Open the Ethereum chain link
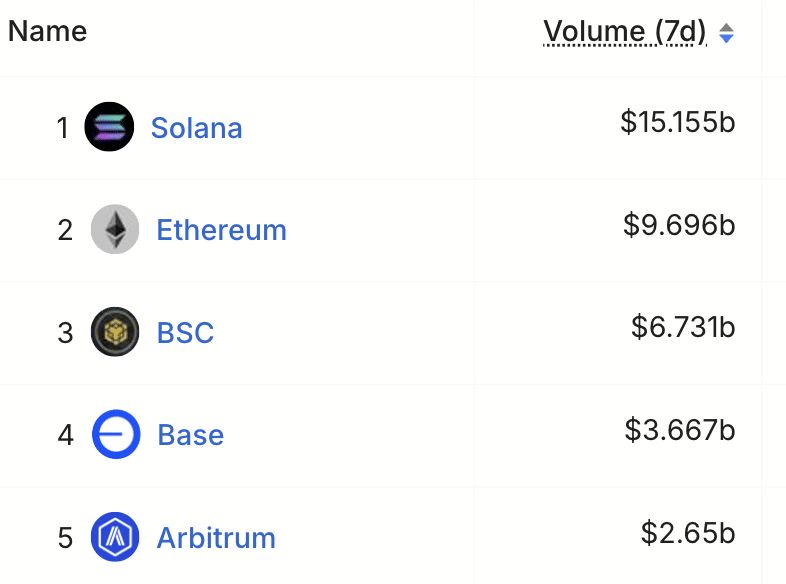The image size is (786, 584). click(221, 230)
